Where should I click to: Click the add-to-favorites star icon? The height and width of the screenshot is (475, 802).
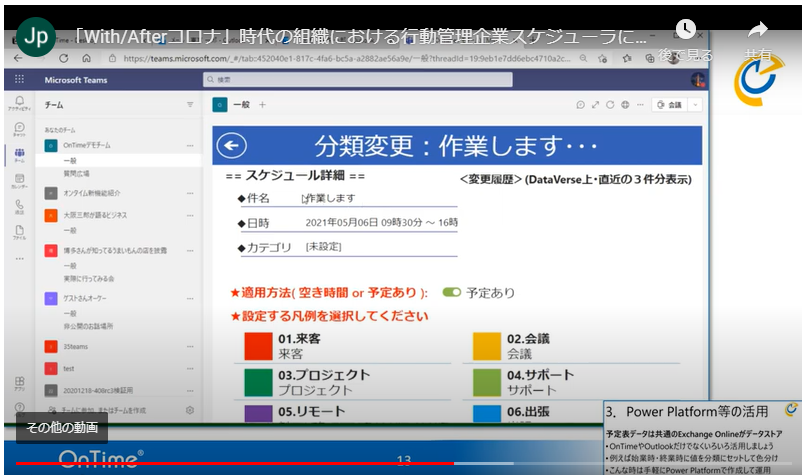click(x=603, y=59)
